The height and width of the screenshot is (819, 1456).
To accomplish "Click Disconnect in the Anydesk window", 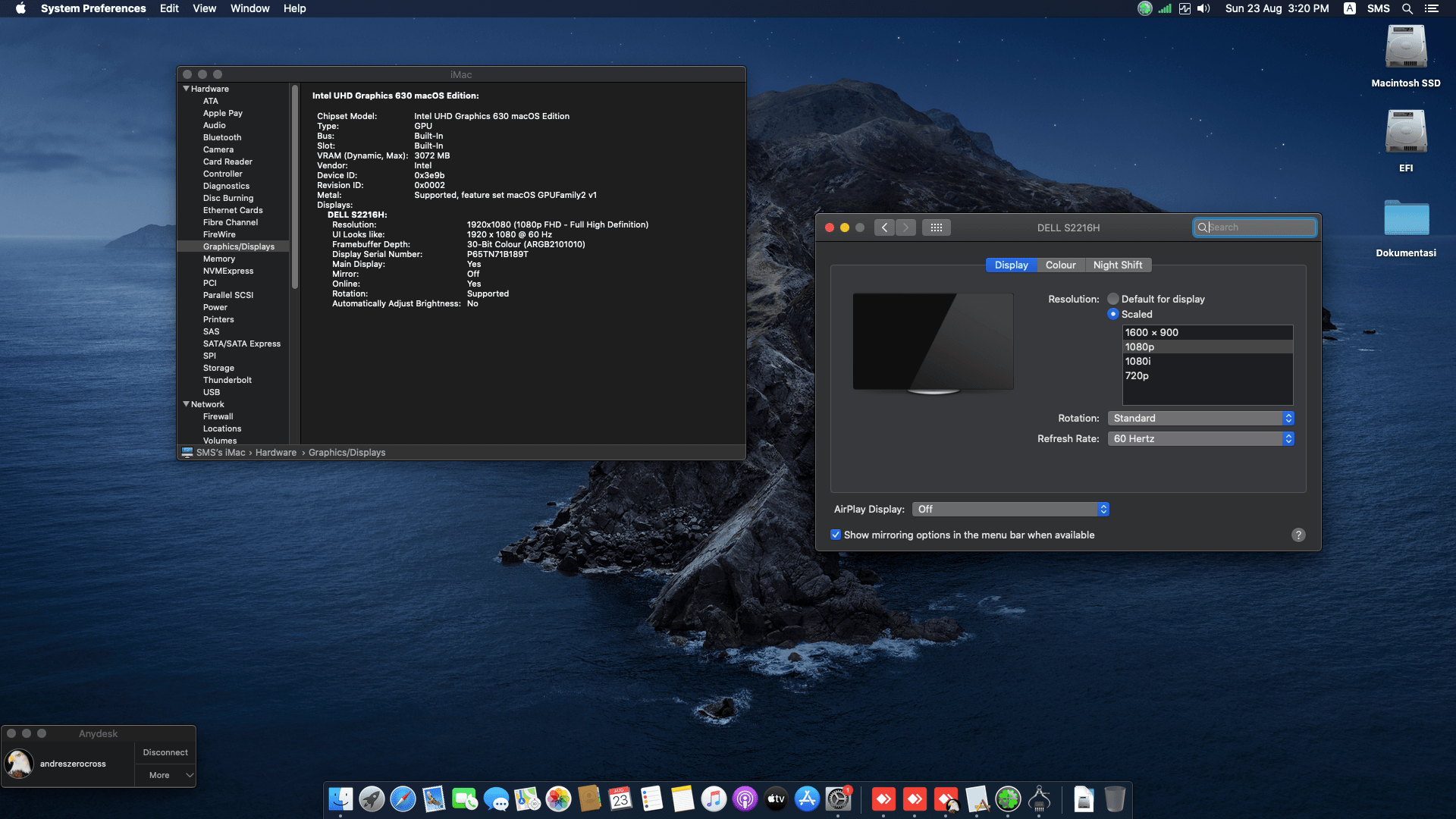I will point(165,752).
